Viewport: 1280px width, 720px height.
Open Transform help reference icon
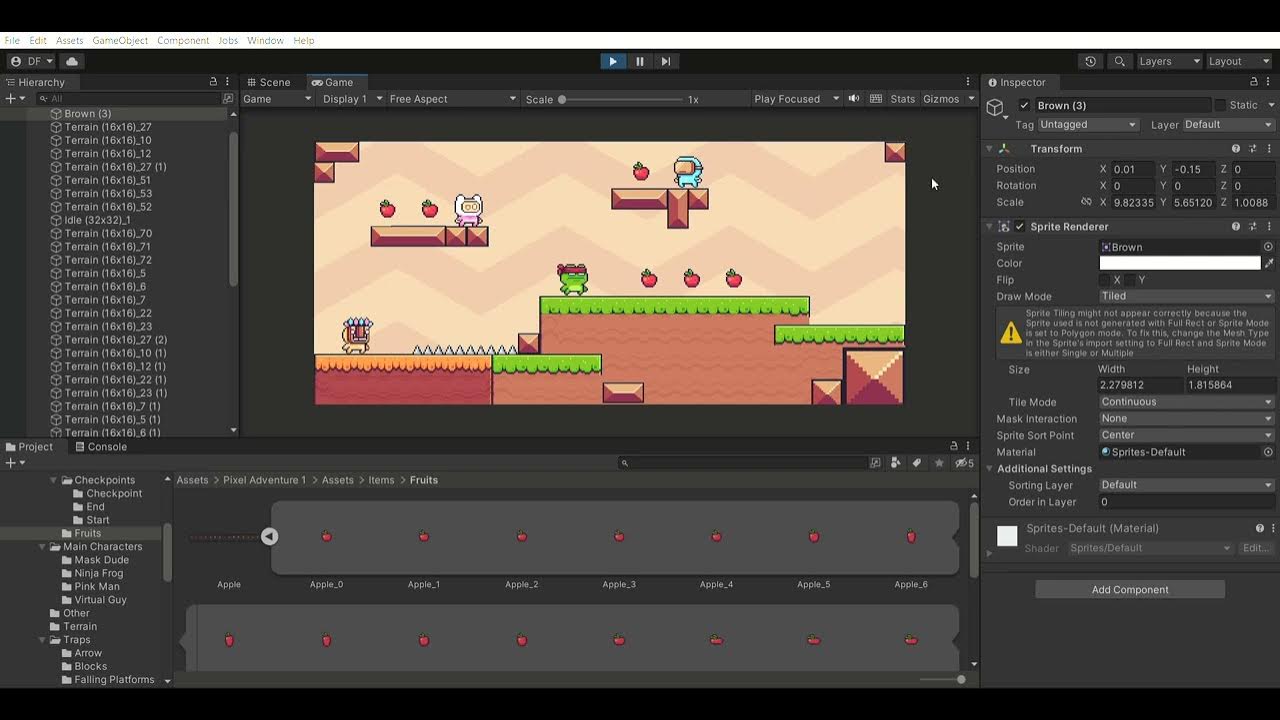[x=1236, y=148]
